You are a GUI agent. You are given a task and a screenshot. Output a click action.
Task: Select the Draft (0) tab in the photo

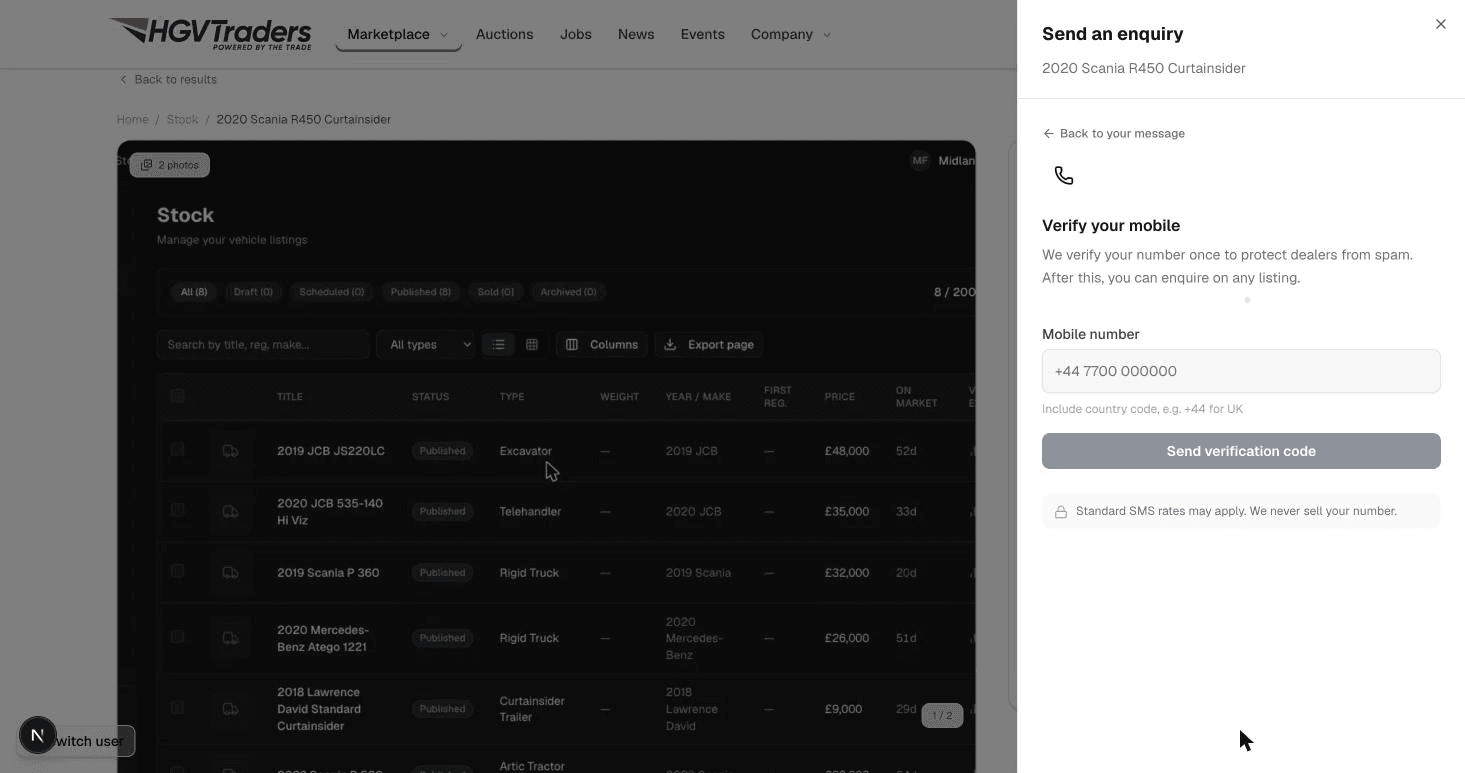(x=253, y=292)
